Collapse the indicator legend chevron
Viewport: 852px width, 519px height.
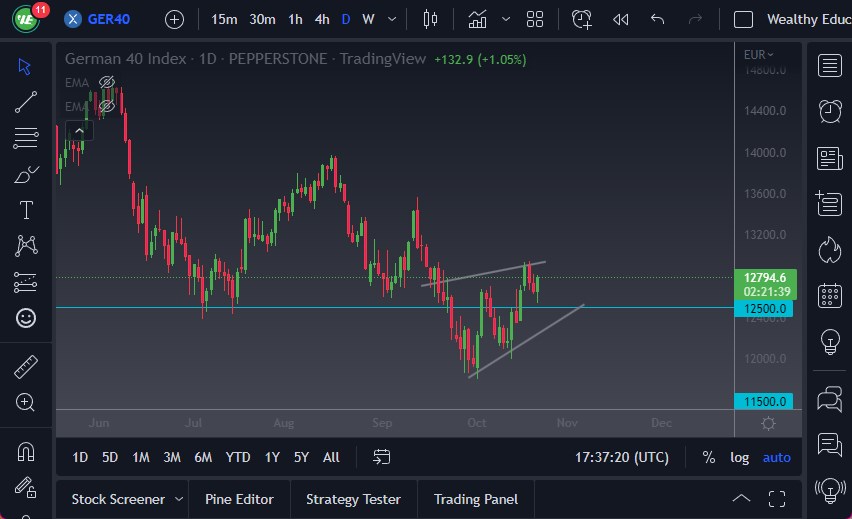(x=79, y=130)
